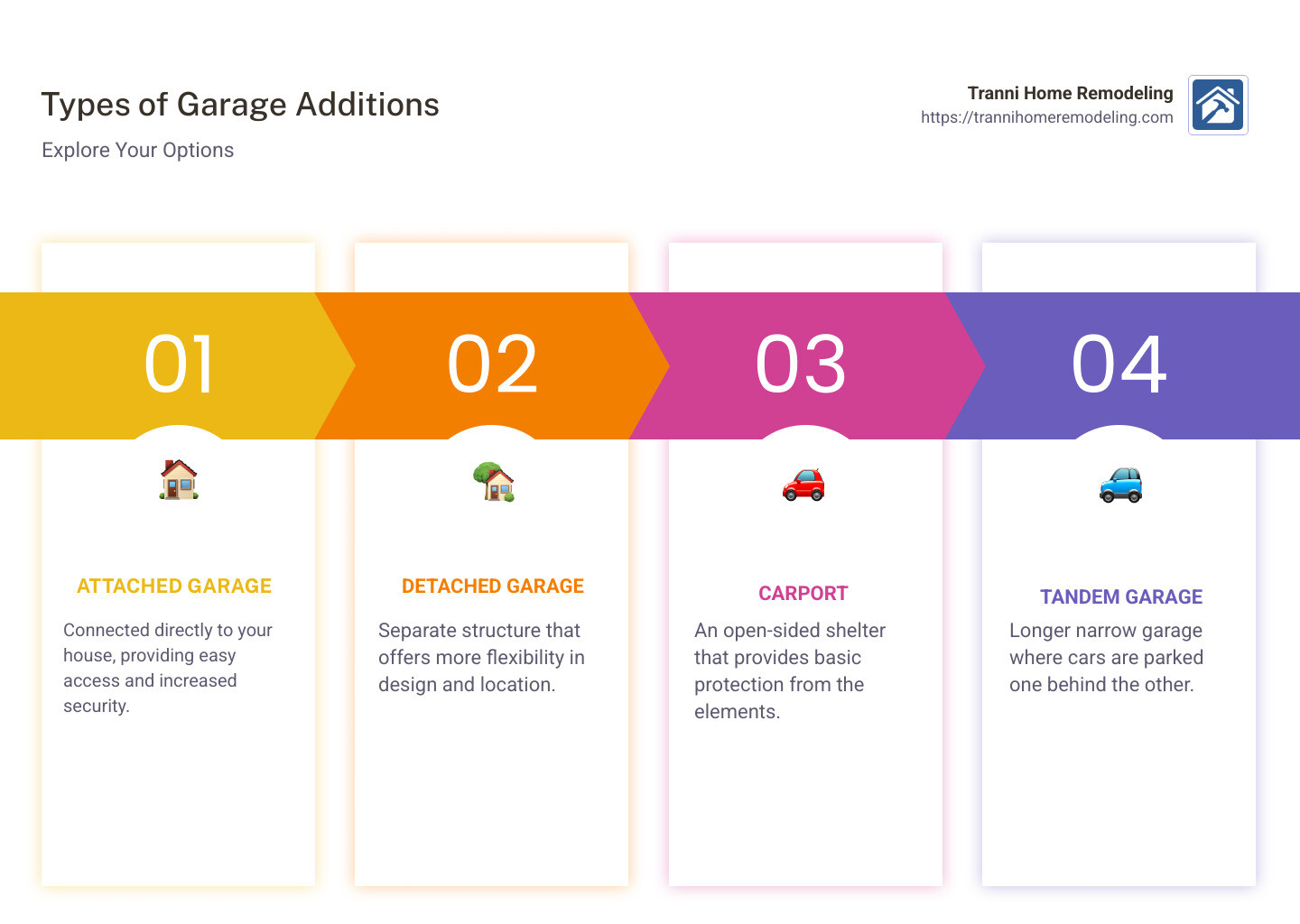
Task: Click the house icon under step 01
Action: click(x=179, y=479)
